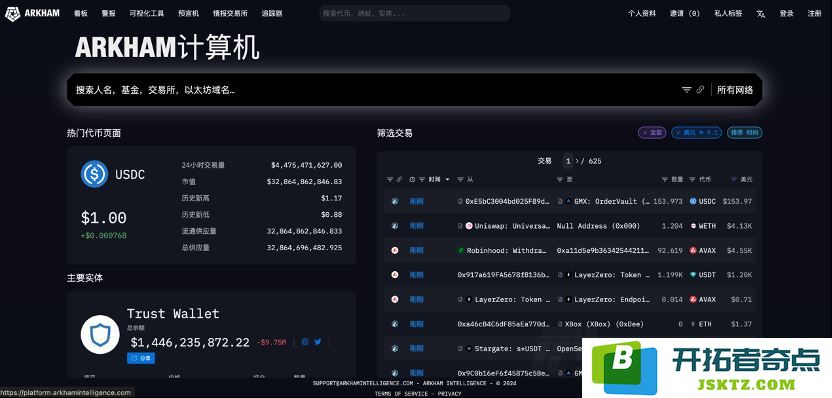Expand the 时间 column sort arrow
Viewport: 832px width, 398px height.
[447, 179]
